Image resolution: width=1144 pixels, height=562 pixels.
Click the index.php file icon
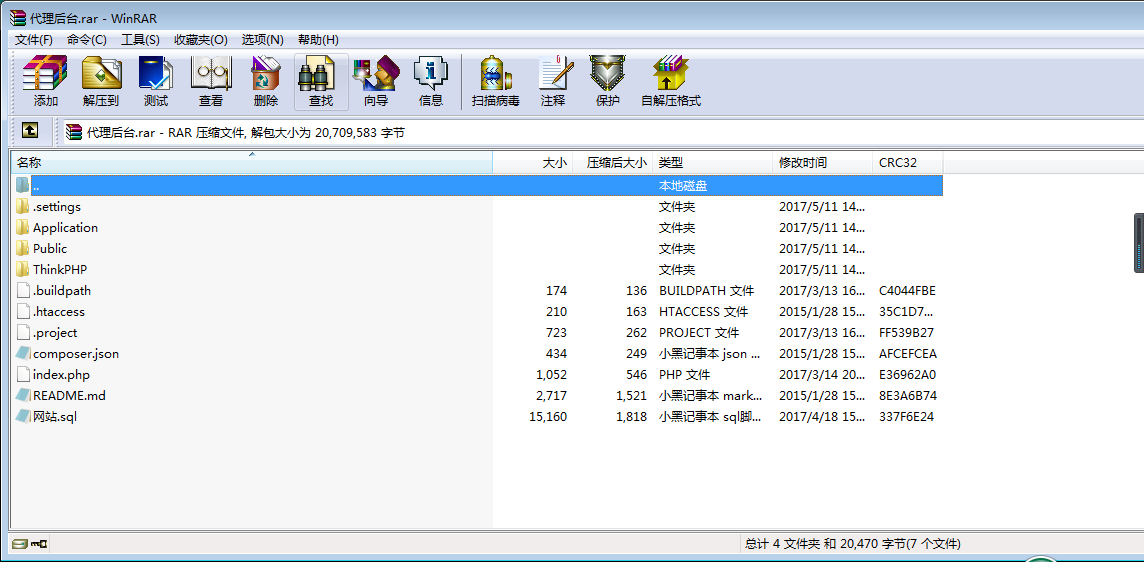(x=23, y=374)
